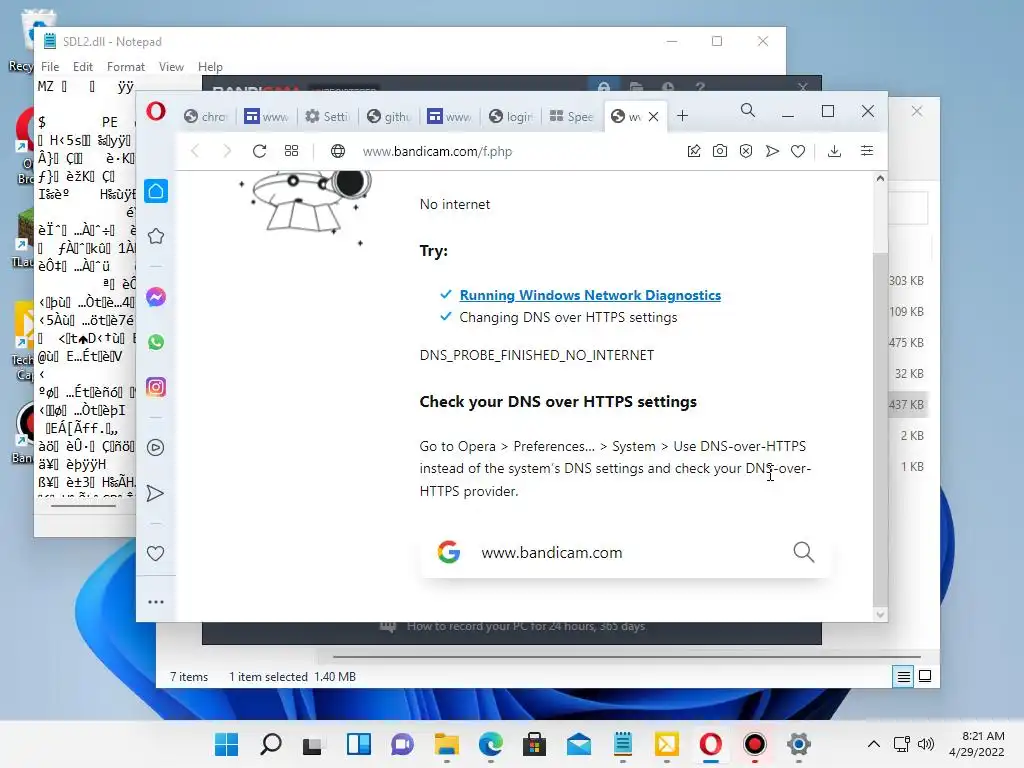The image size is (1024, 768).
Task: Go forward with the arrow button
Action: point(227,151)
